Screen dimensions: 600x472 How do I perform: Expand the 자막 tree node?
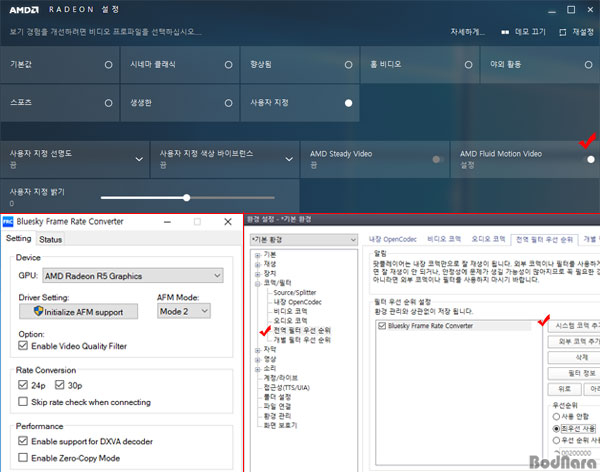click(258, 350)
